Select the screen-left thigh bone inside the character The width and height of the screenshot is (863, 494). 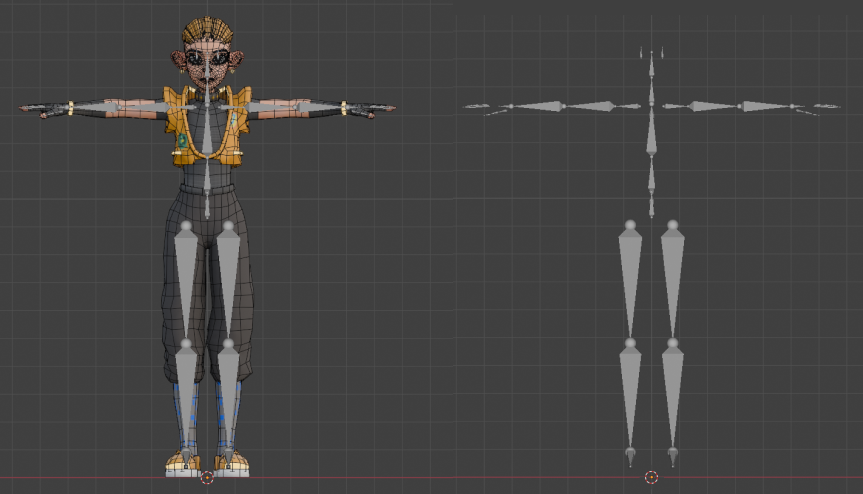[x=185, y=280]
